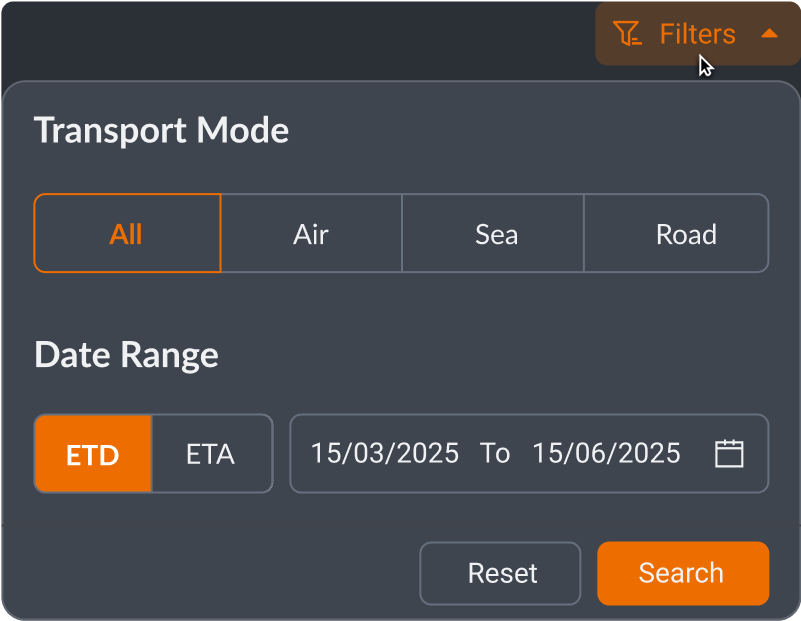The image size is (801, 621).
Task: Click the Filters label text
Action: click(x=697, y=34)
